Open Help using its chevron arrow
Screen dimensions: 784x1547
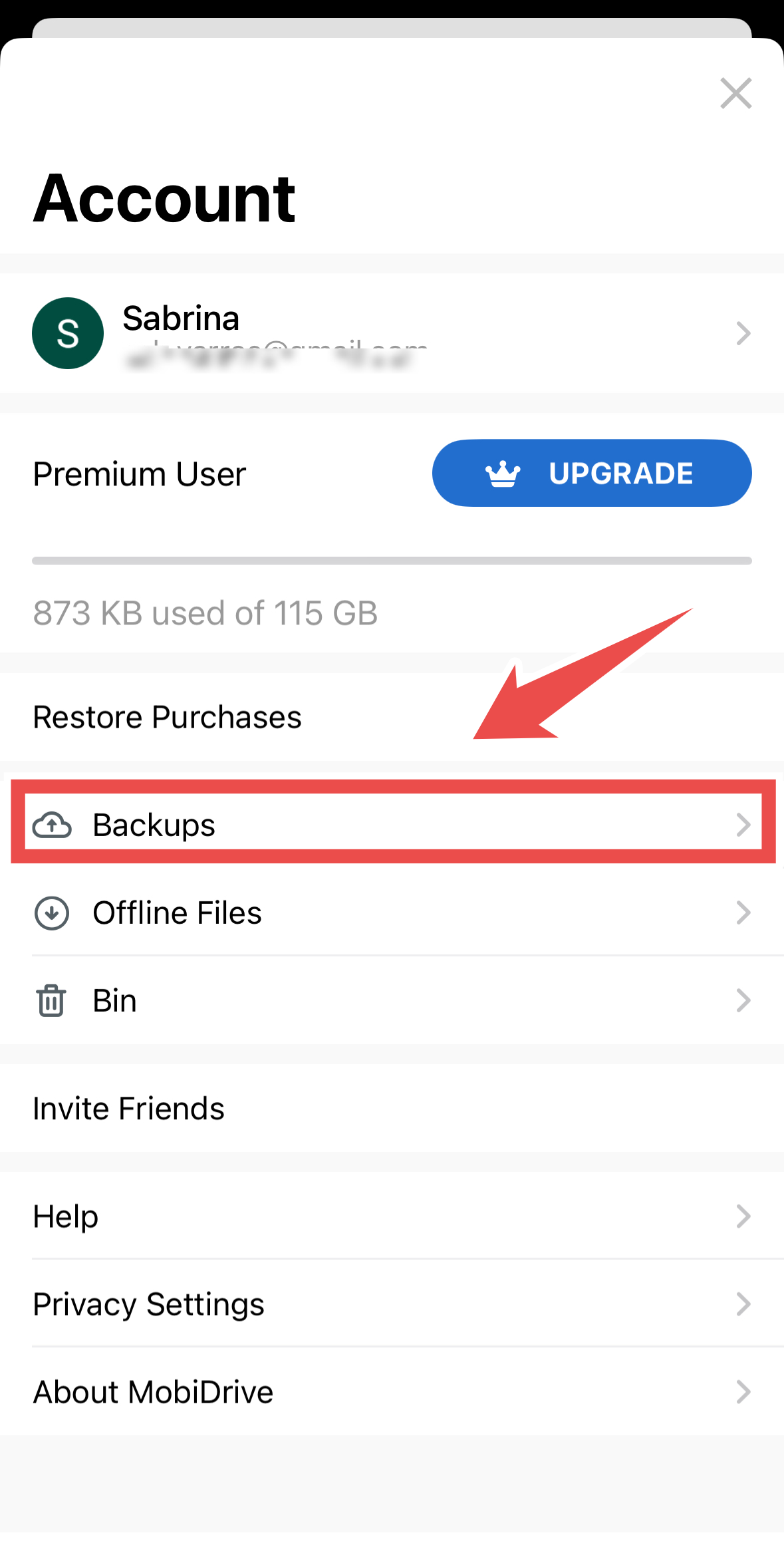(743, 1216)
